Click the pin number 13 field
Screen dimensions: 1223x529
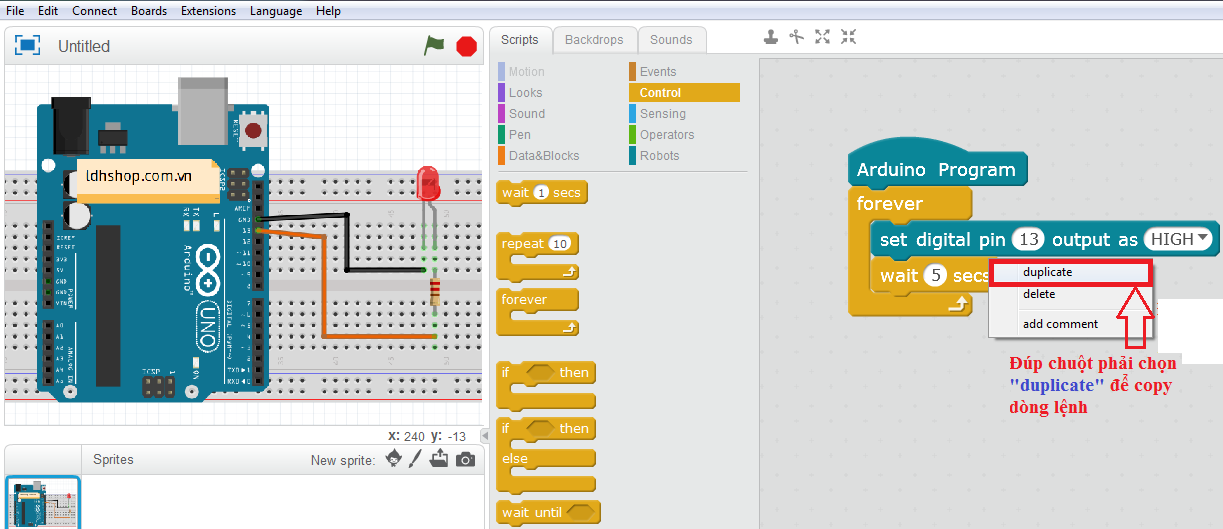click(x=1029, y=239)
